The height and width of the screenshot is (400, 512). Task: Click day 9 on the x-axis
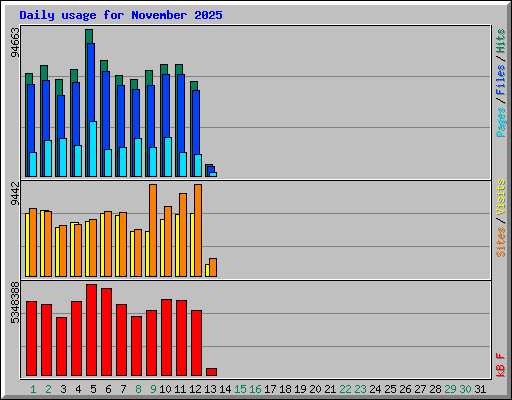click(153, 389)
